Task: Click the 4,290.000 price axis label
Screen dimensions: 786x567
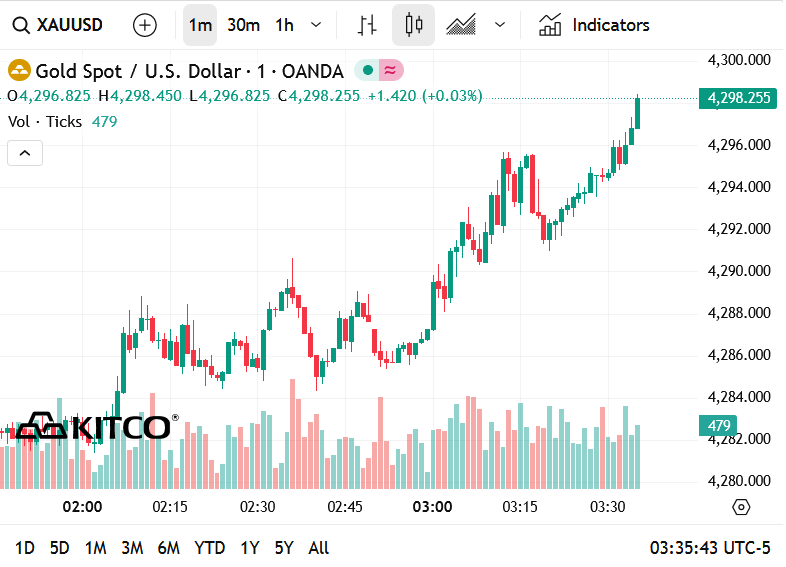Action: (x=739, y=271)
